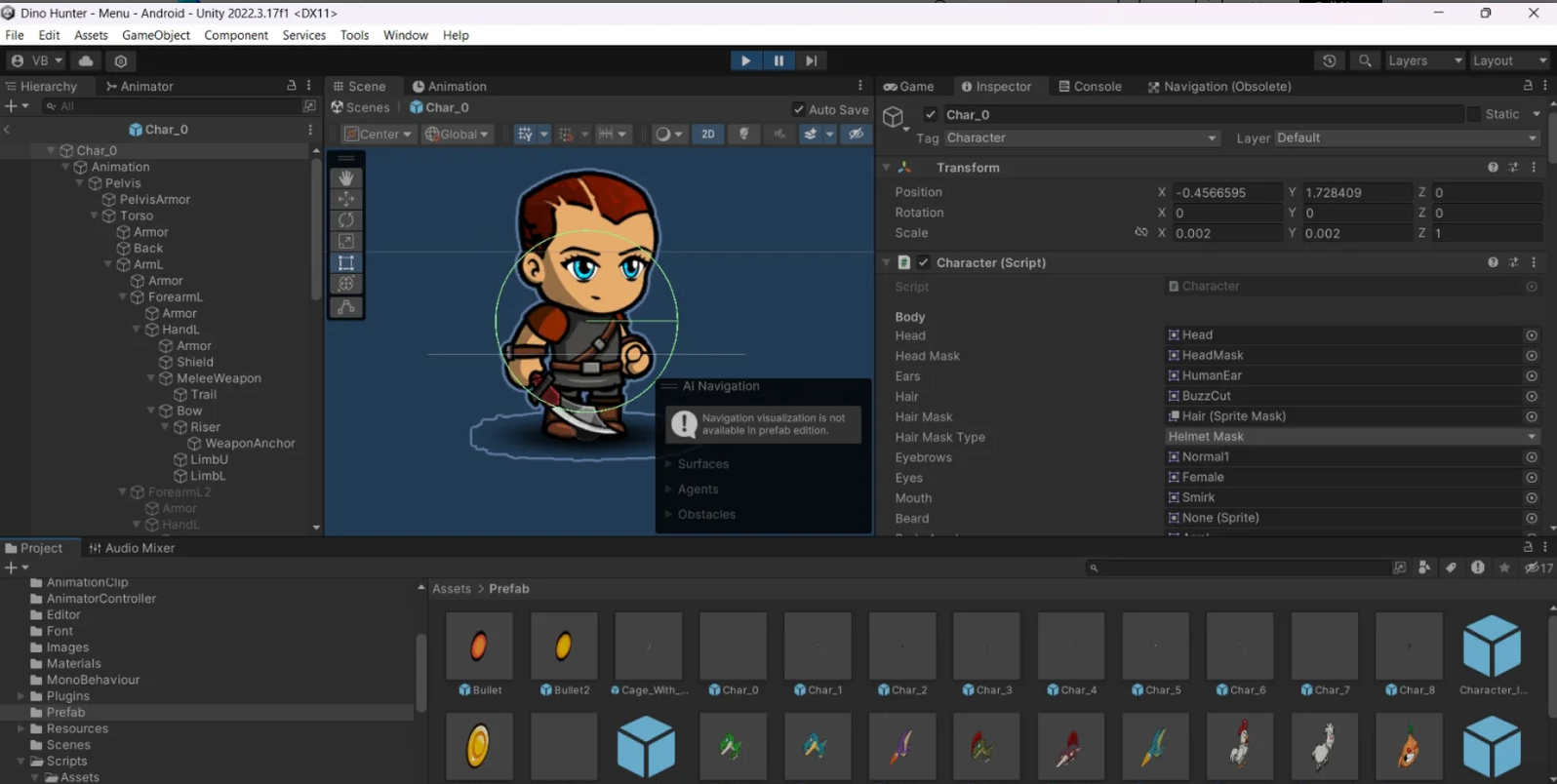The width and height of the screenshot is (1557, 784).
Task: Open Unity Cloud icon
Action: coord(86,60)
